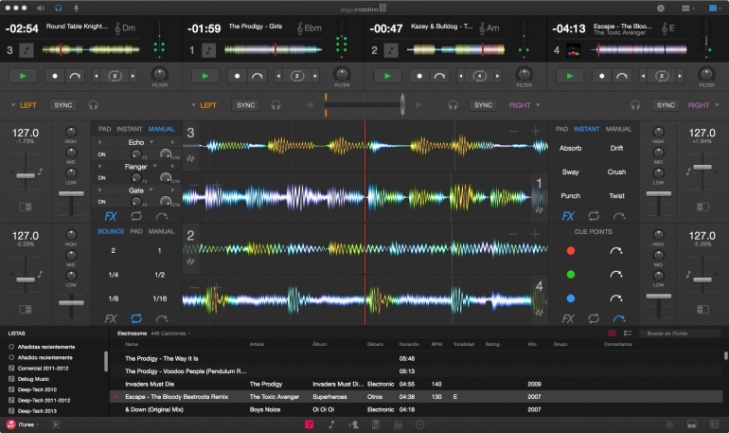
Task: Open deck 3 LEFT crossfader assignment dropdown
Action: (24, 106)
